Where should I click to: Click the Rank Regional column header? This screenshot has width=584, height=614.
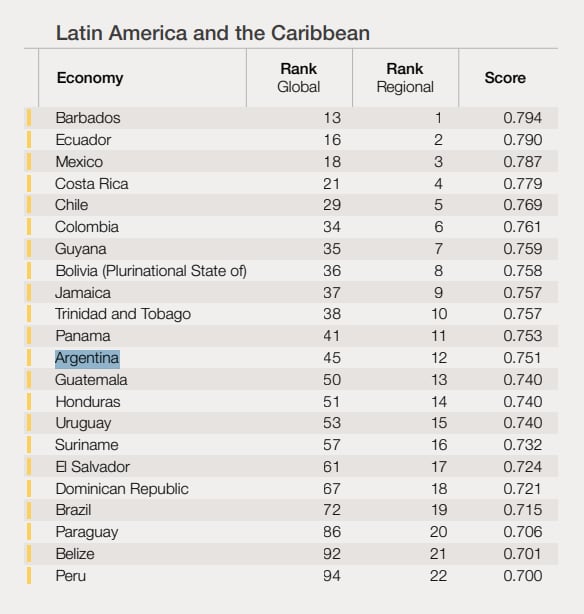(405, 78)
